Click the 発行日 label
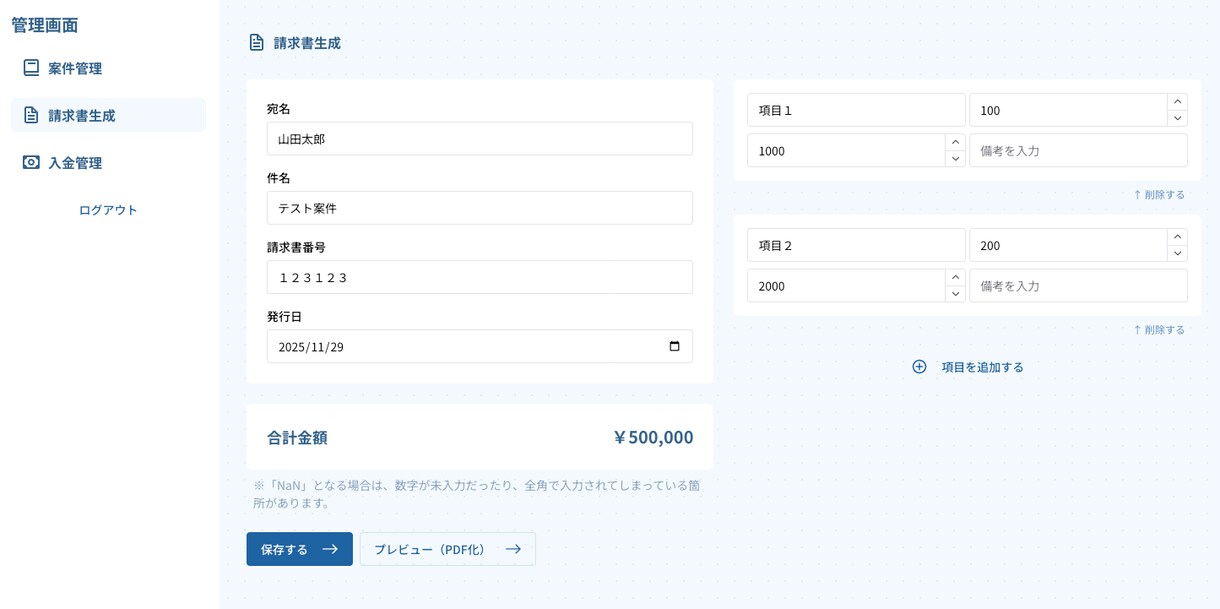 pyautogui.click(x=284, y=316)
